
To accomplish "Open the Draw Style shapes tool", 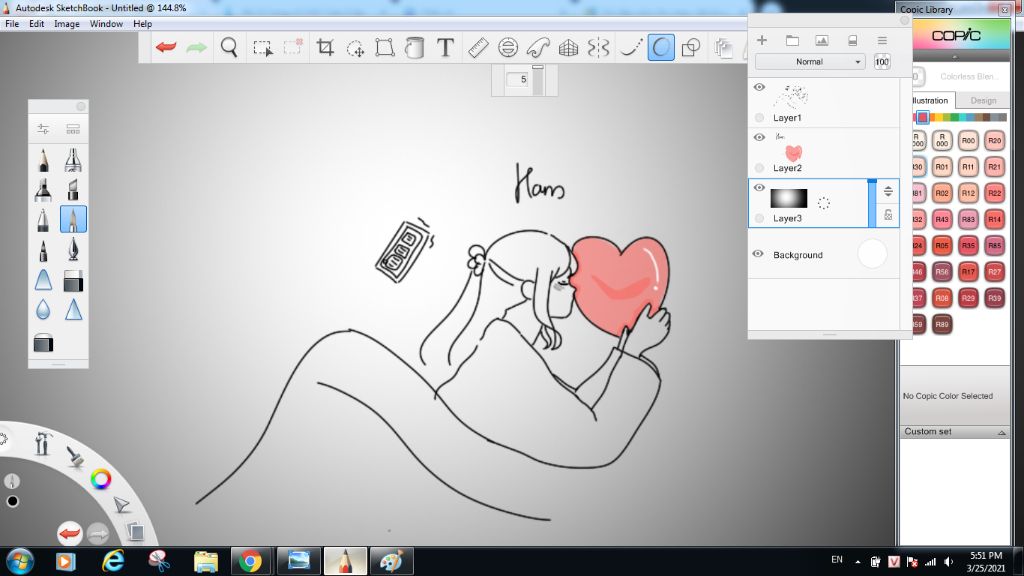I will tap(691, 47).
